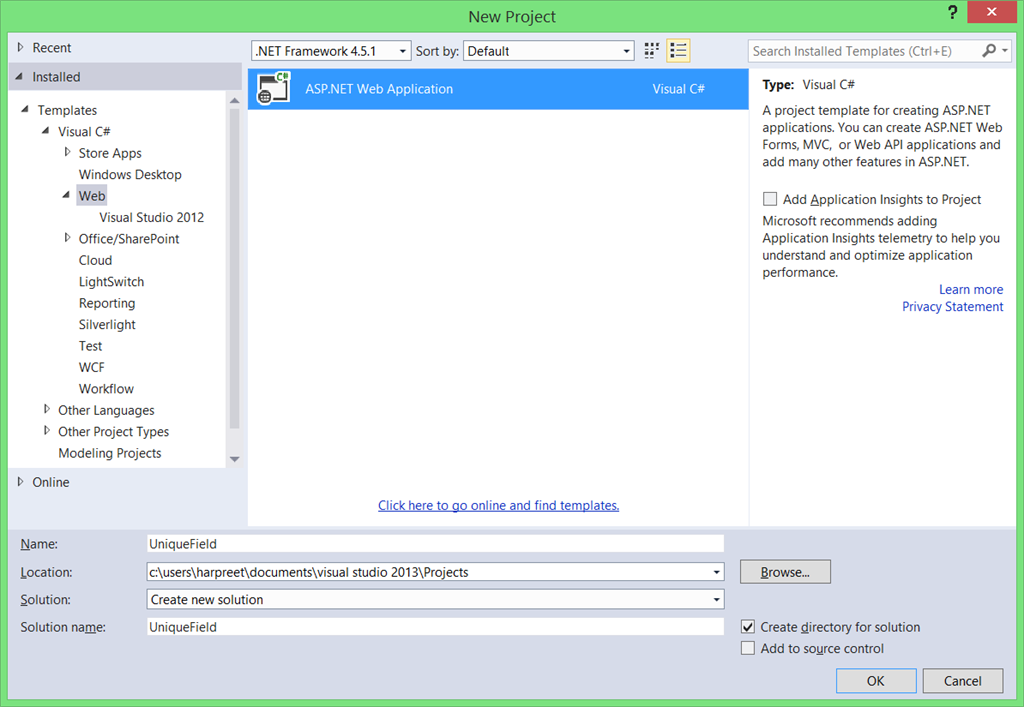Viewport: 1024px width, 707px height.
Task: Enable Add Application Insights to Project
Action: coord(770,198)
